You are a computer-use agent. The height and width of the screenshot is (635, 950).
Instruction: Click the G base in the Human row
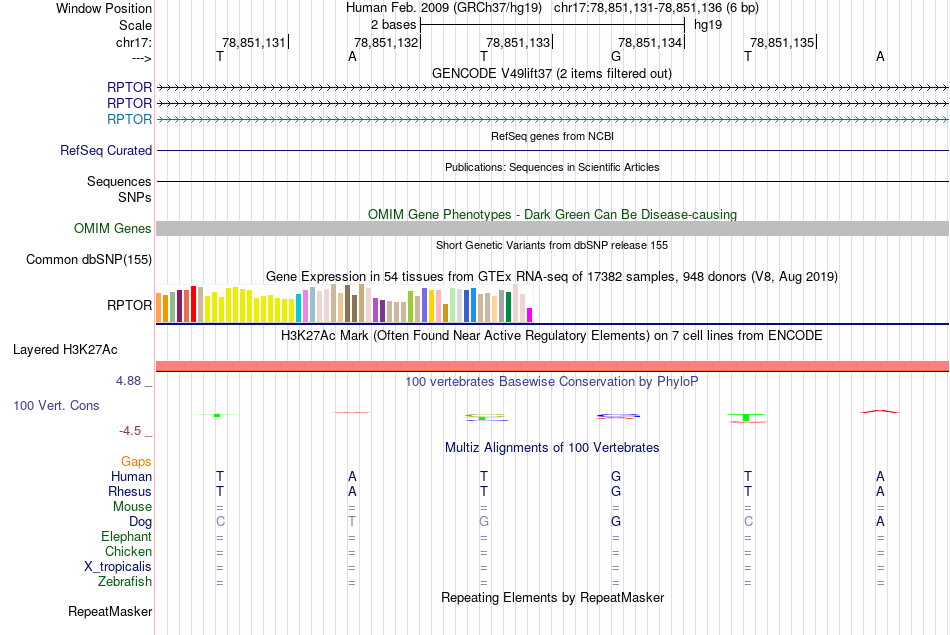(x=616, y=477)
